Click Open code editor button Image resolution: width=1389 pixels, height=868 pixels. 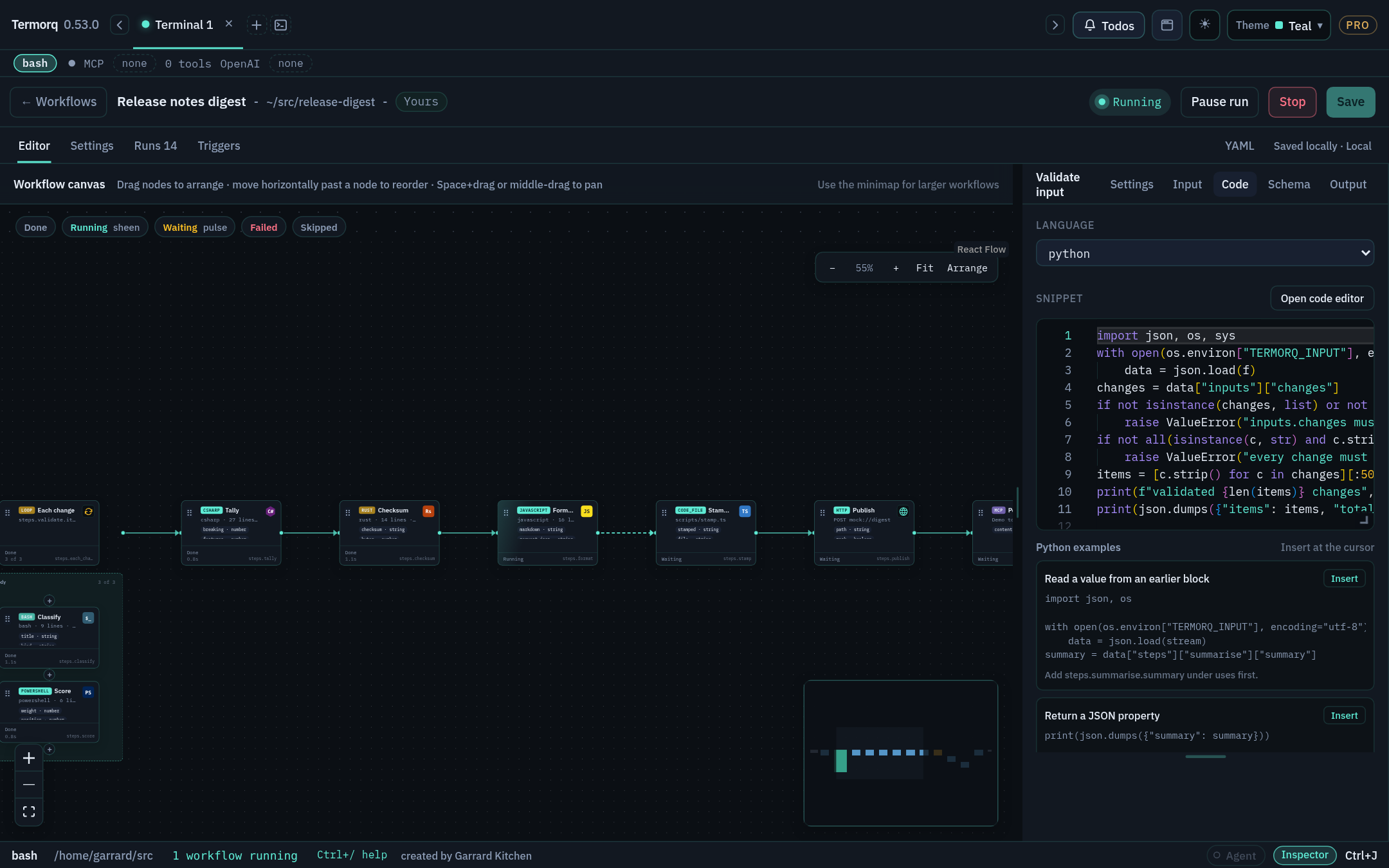(x=1321, y=298)
